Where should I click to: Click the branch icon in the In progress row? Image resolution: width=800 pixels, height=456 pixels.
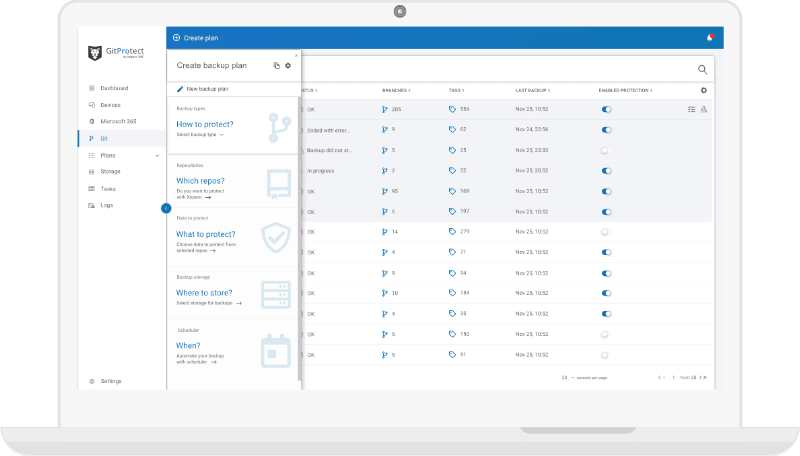385,171
